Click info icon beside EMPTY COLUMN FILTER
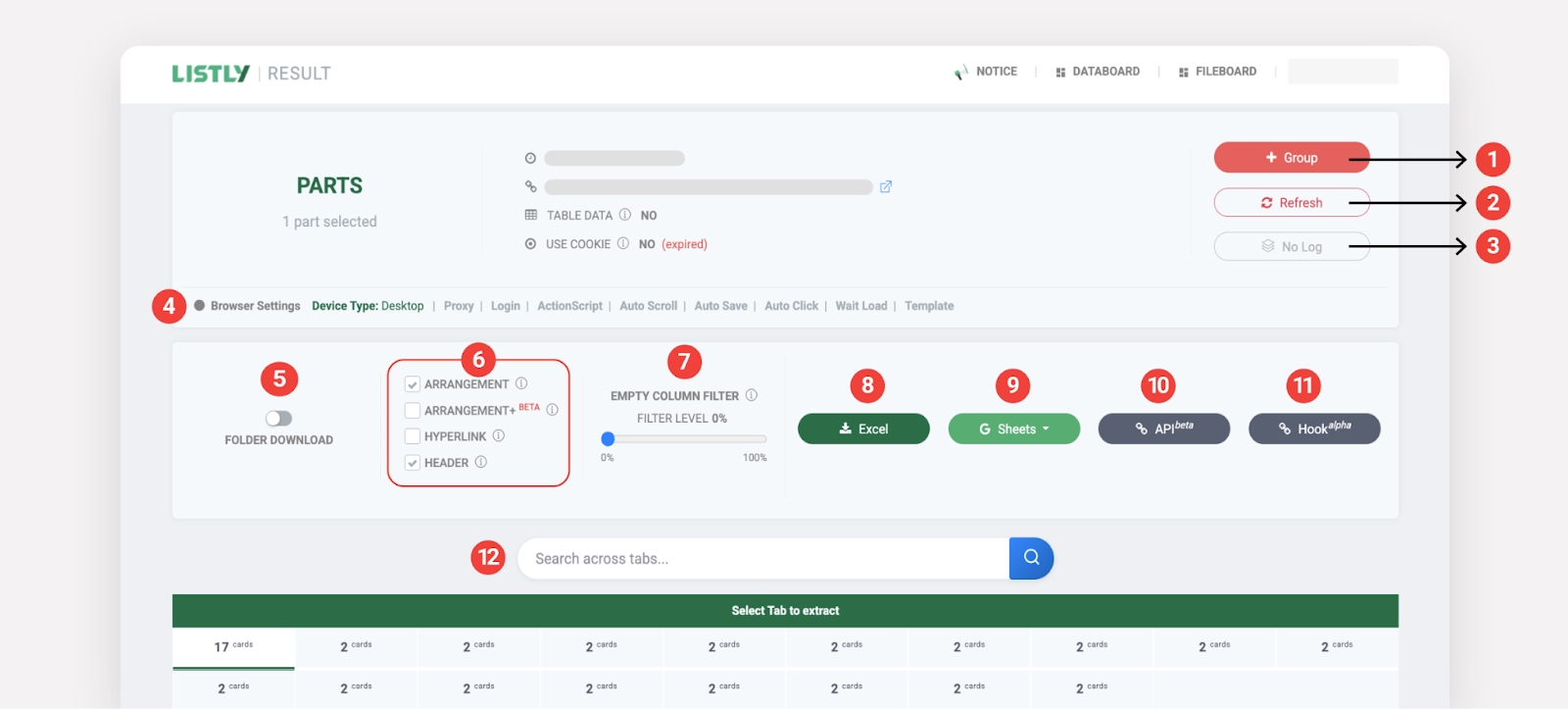 [x=752, y=395]
